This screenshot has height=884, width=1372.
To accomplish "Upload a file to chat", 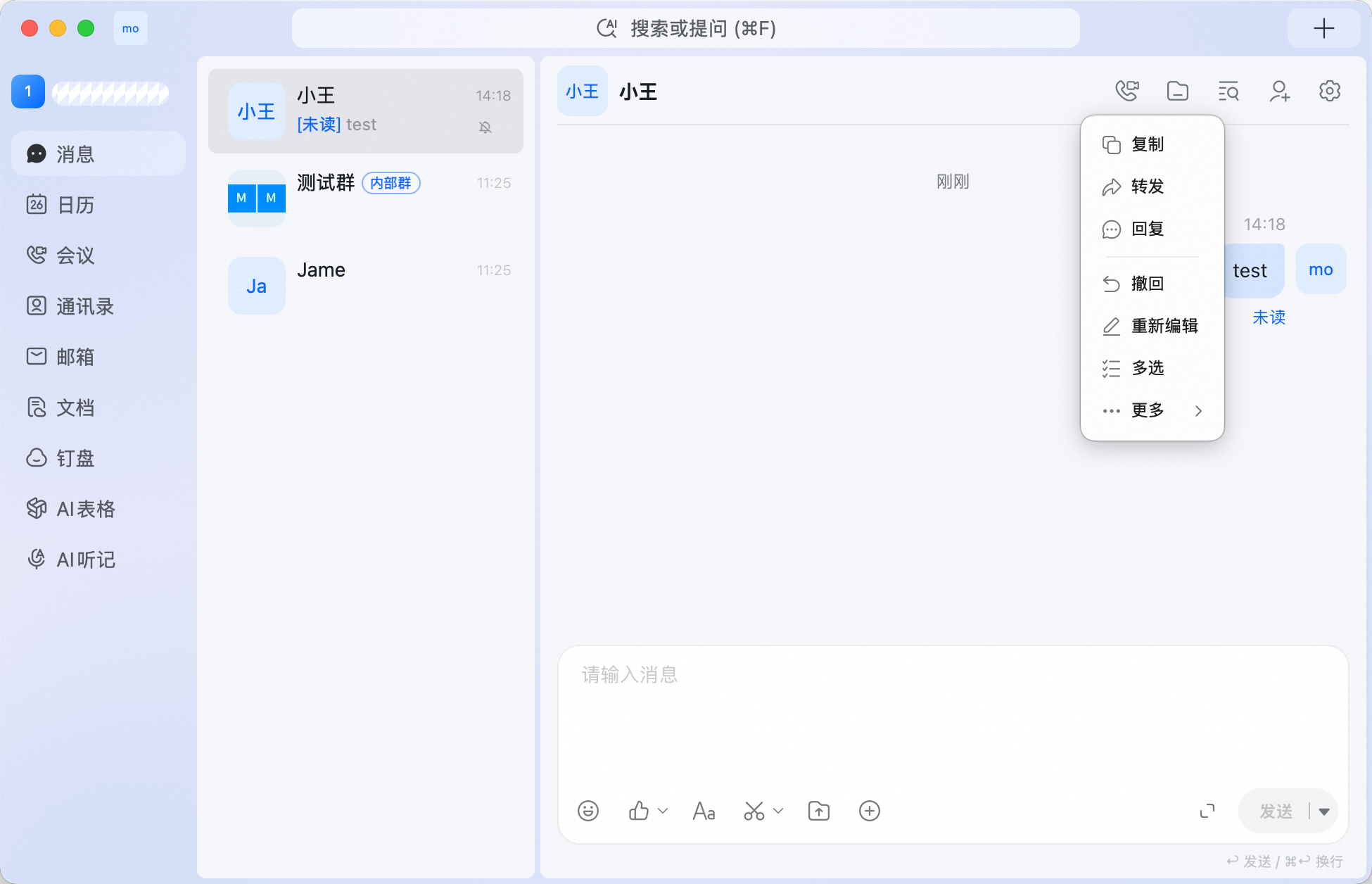I will pos(819,811).
